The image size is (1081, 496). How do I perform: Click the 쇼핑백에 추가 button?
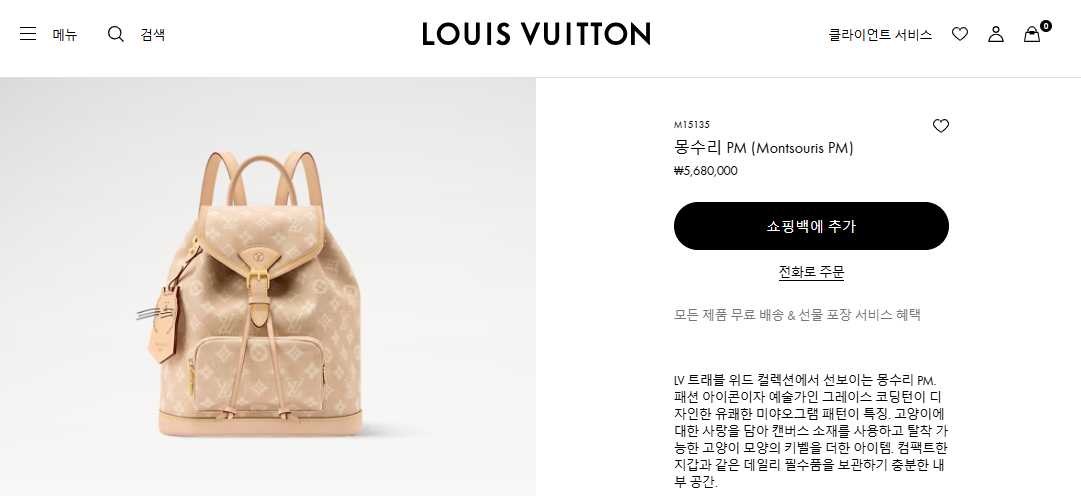pos(811,226)
